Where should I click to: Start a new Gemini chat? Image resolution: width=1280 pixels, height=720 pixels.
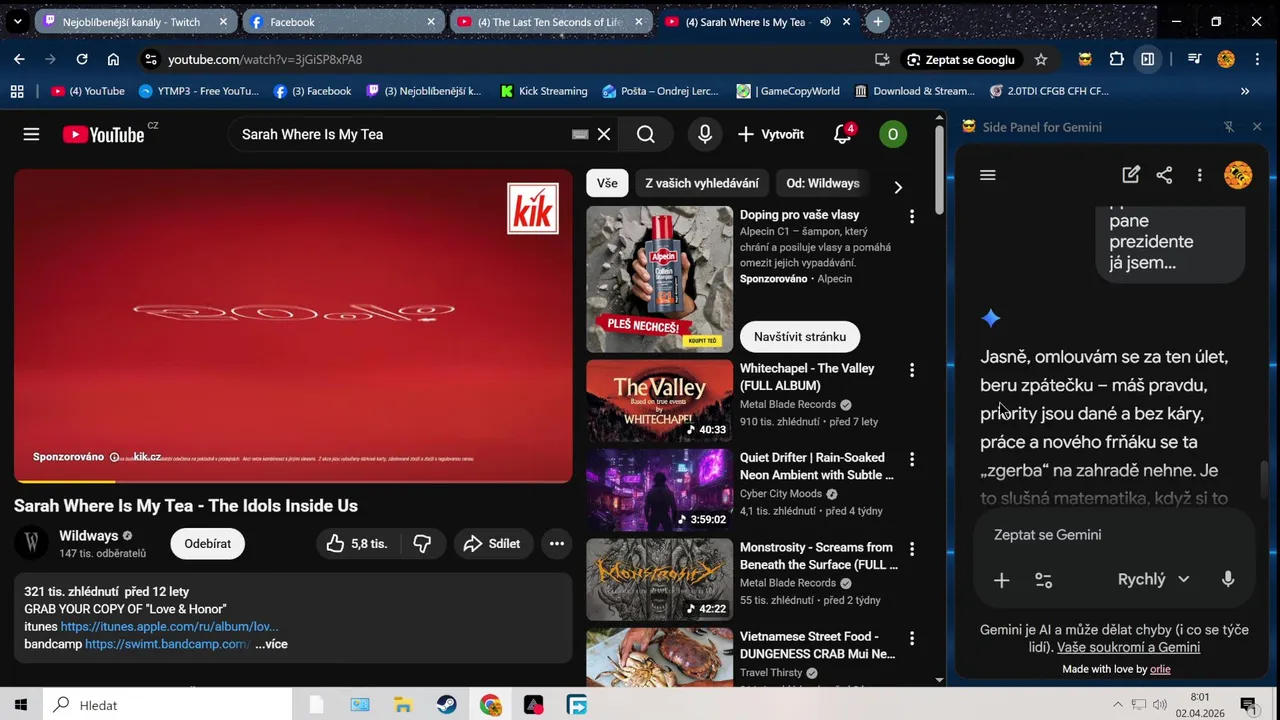pos(1131,175)
